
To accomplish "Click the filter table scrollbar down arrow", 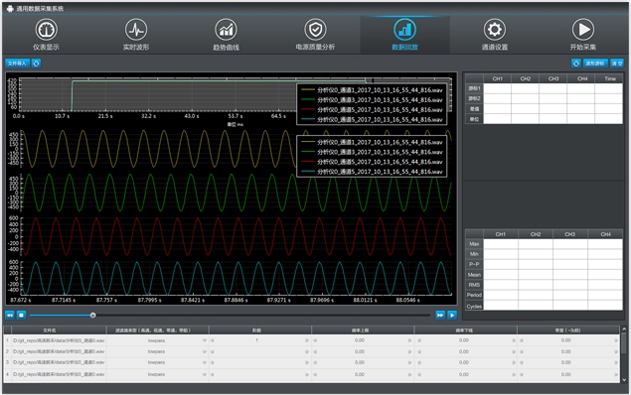I will pos(624,379).
